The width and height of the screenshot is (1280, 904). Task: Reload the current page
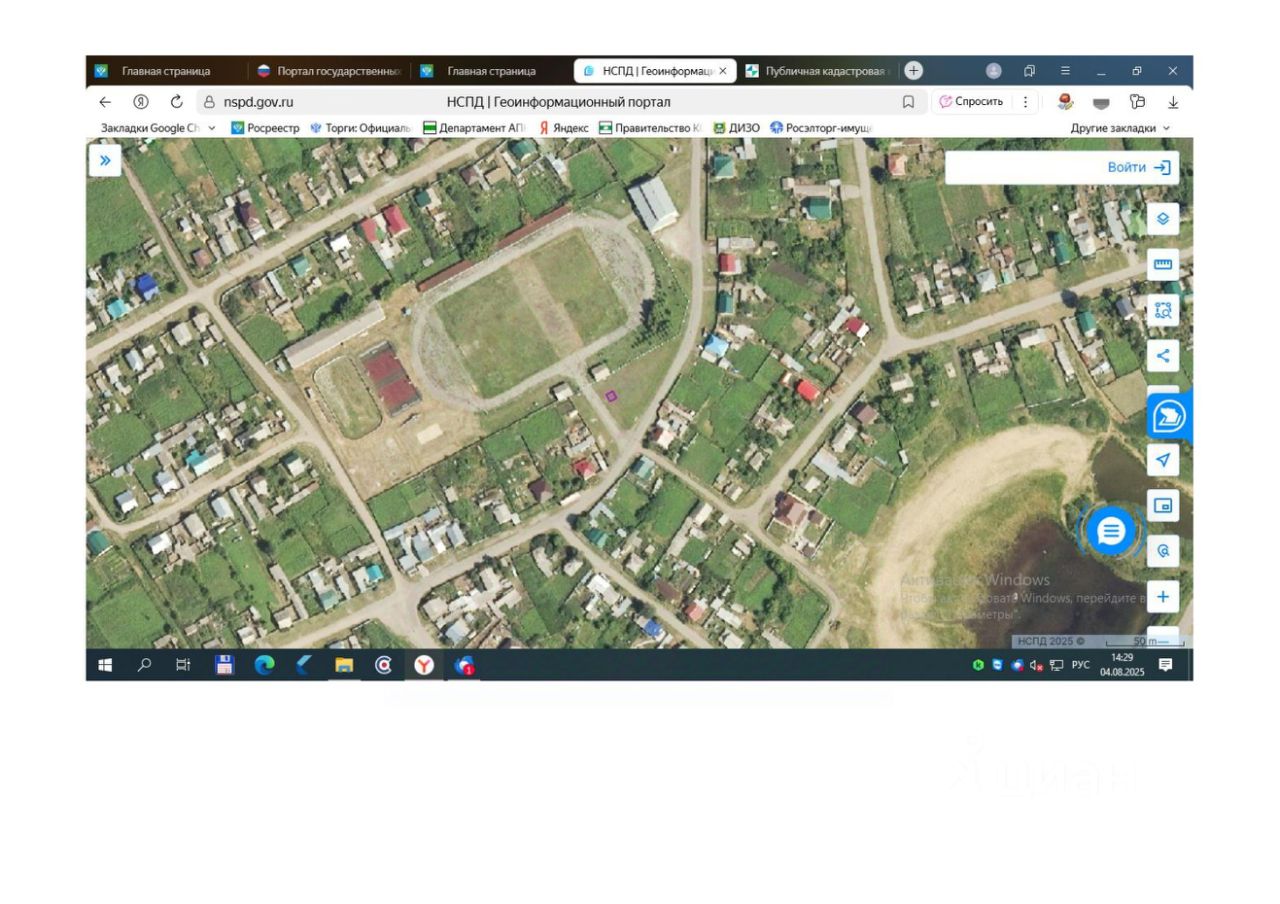[x=177, y=102]
